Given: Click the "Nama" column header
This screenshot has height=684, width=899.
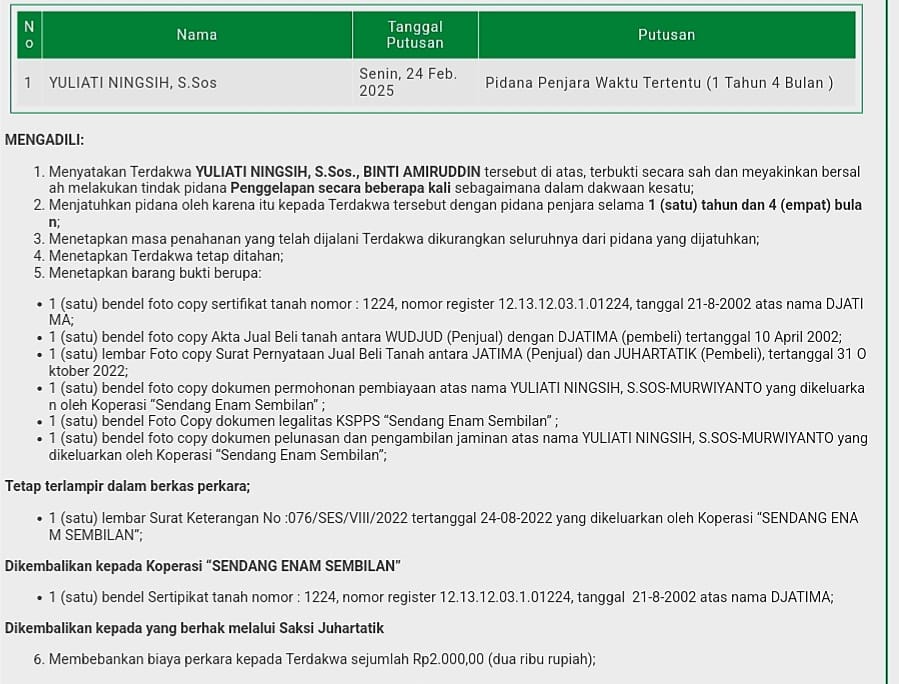Looking at the screenshot, I should pos(197,35).
